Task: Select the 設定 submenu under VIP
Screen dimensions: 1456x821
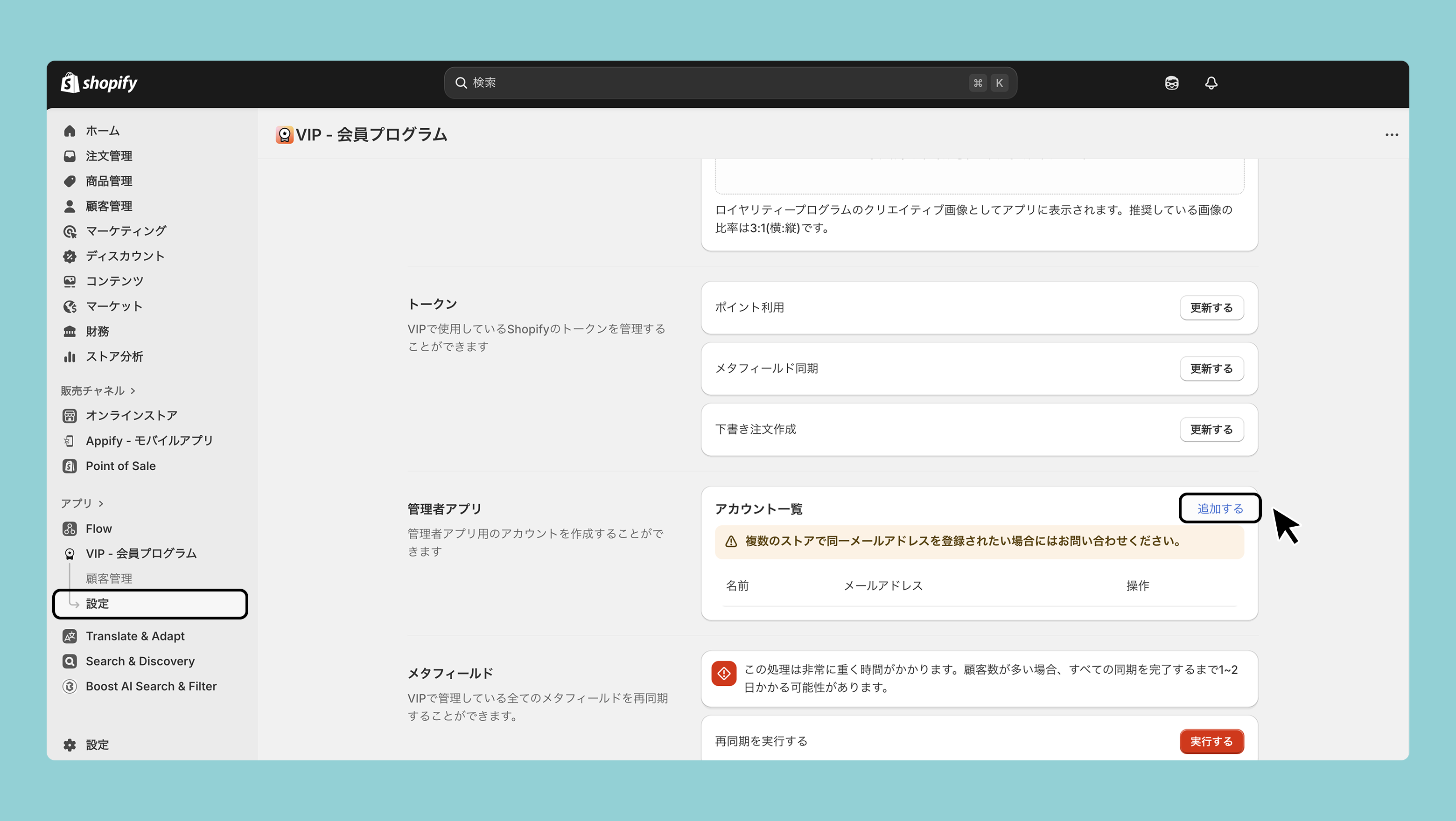Action: point(97,604)
